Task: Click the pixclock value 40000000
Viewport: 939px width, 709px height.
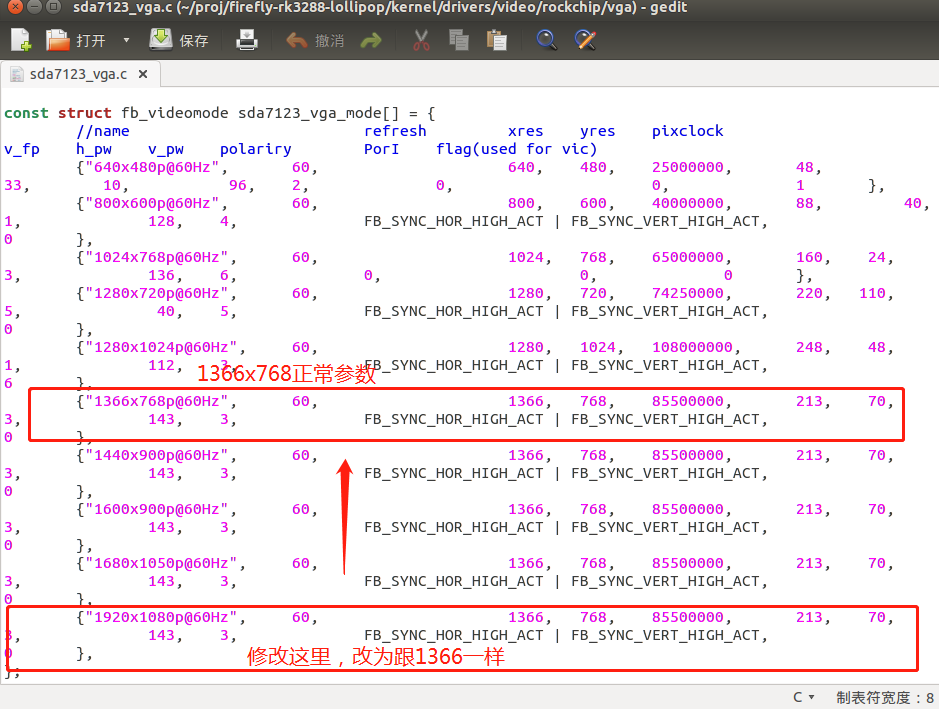Action: pyautogui.click(x=687, y=203)
